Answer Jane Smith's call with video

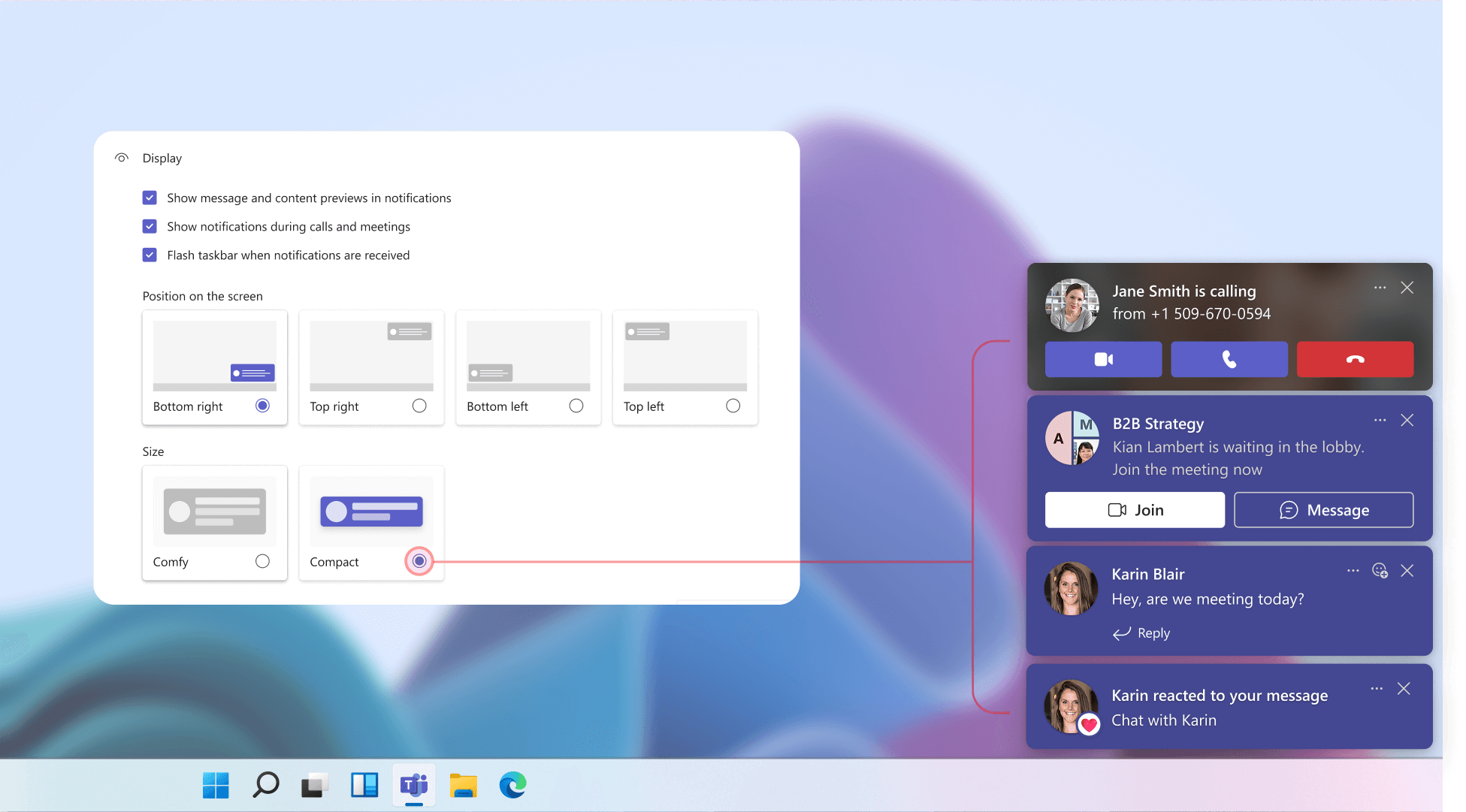1103,359
